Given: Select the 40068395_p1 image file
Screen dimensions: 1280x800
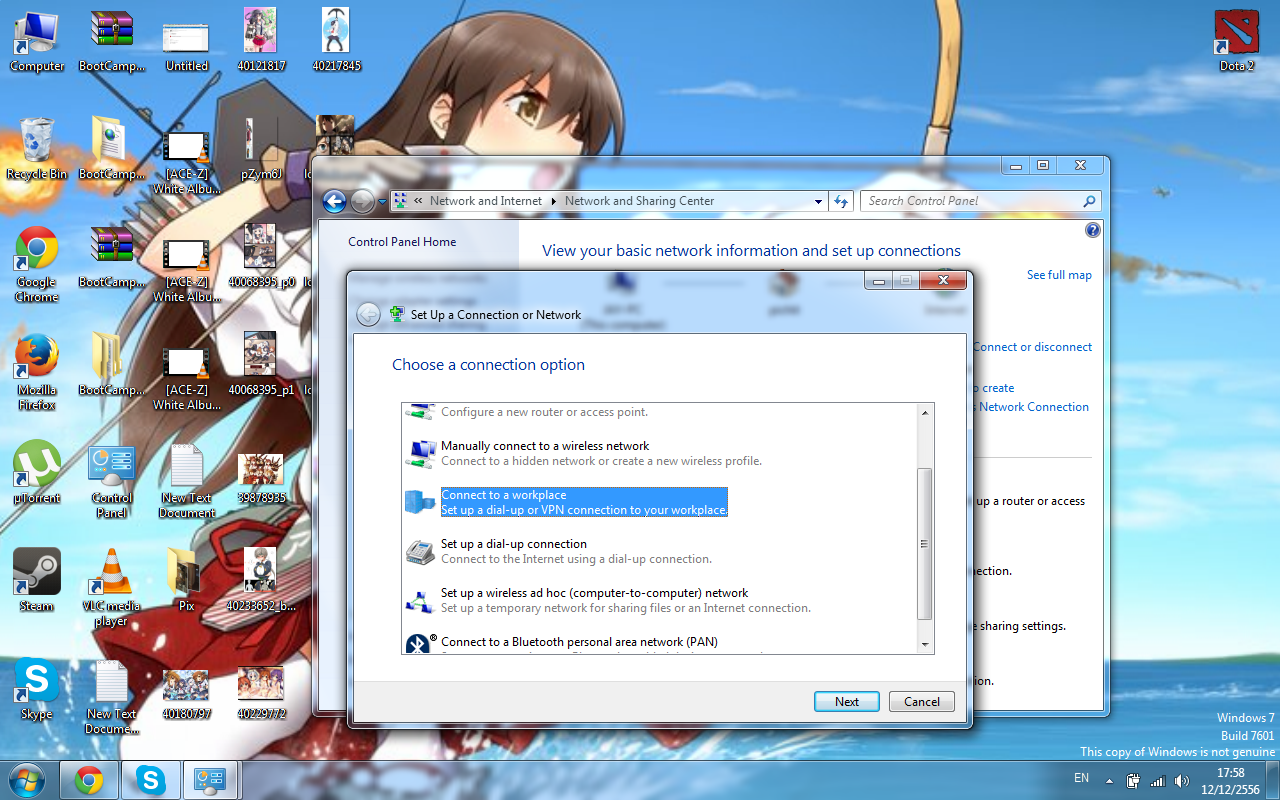Looking at the screenshot, I should click(262, 365).
